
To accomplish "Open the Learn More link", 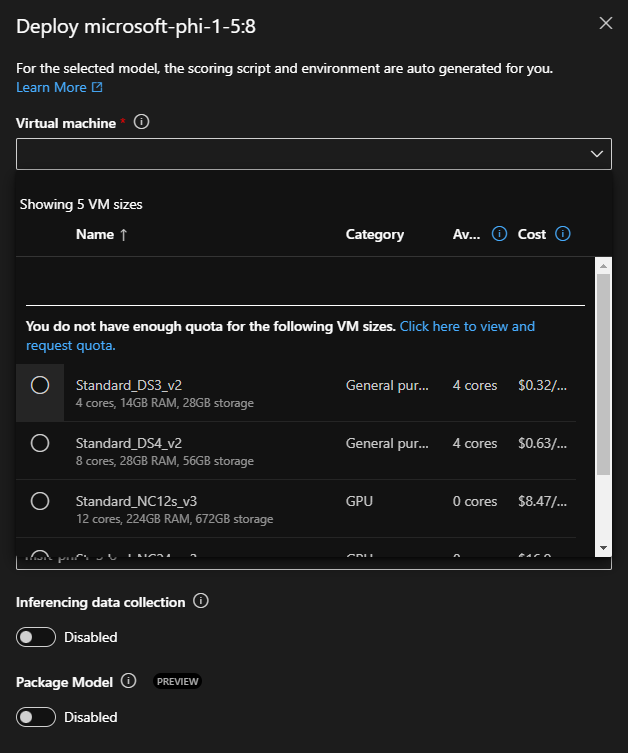I will pos(59,87).
